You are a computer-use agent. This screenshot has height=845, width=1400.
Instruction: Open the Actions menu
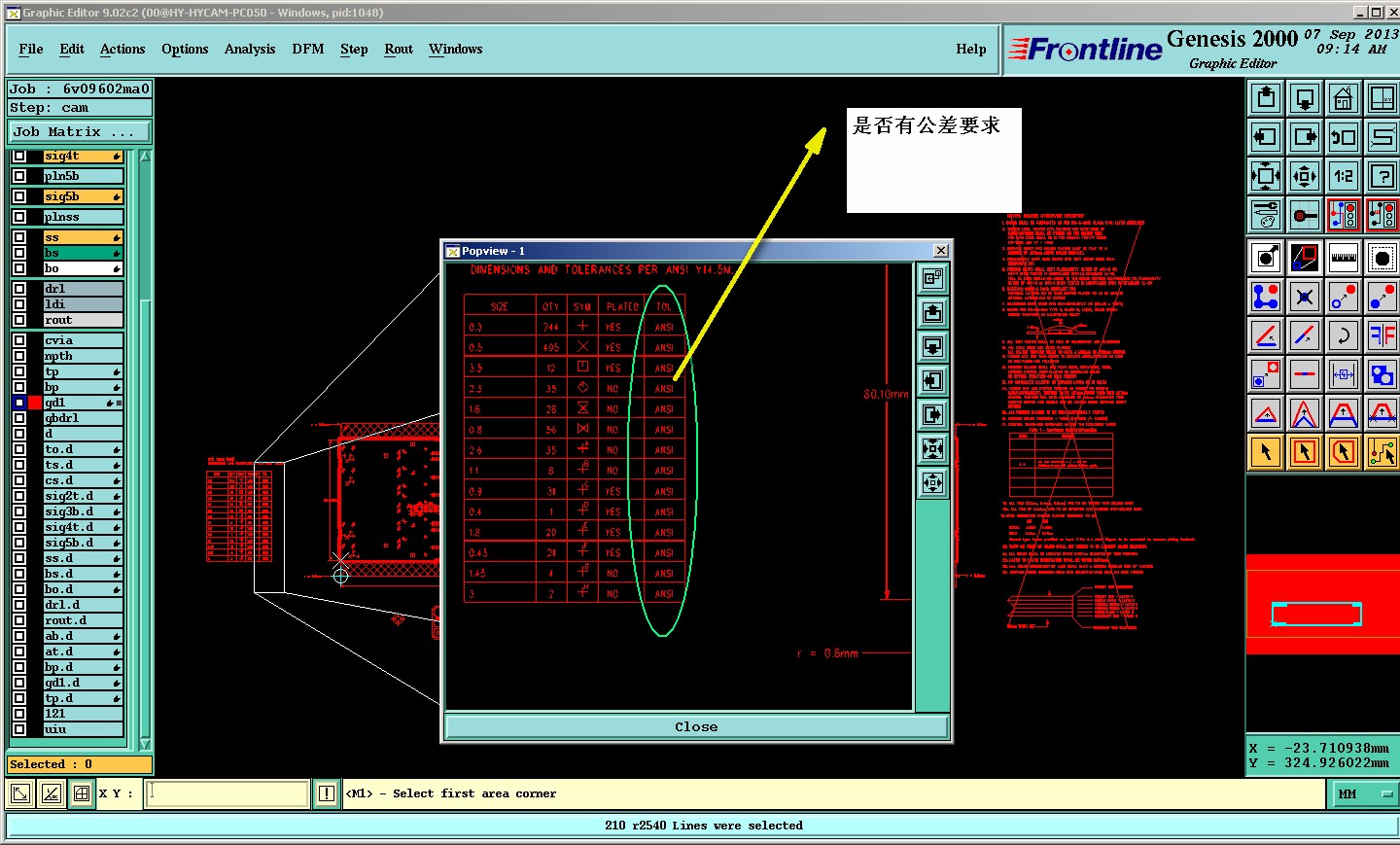[x=122, y=49]
